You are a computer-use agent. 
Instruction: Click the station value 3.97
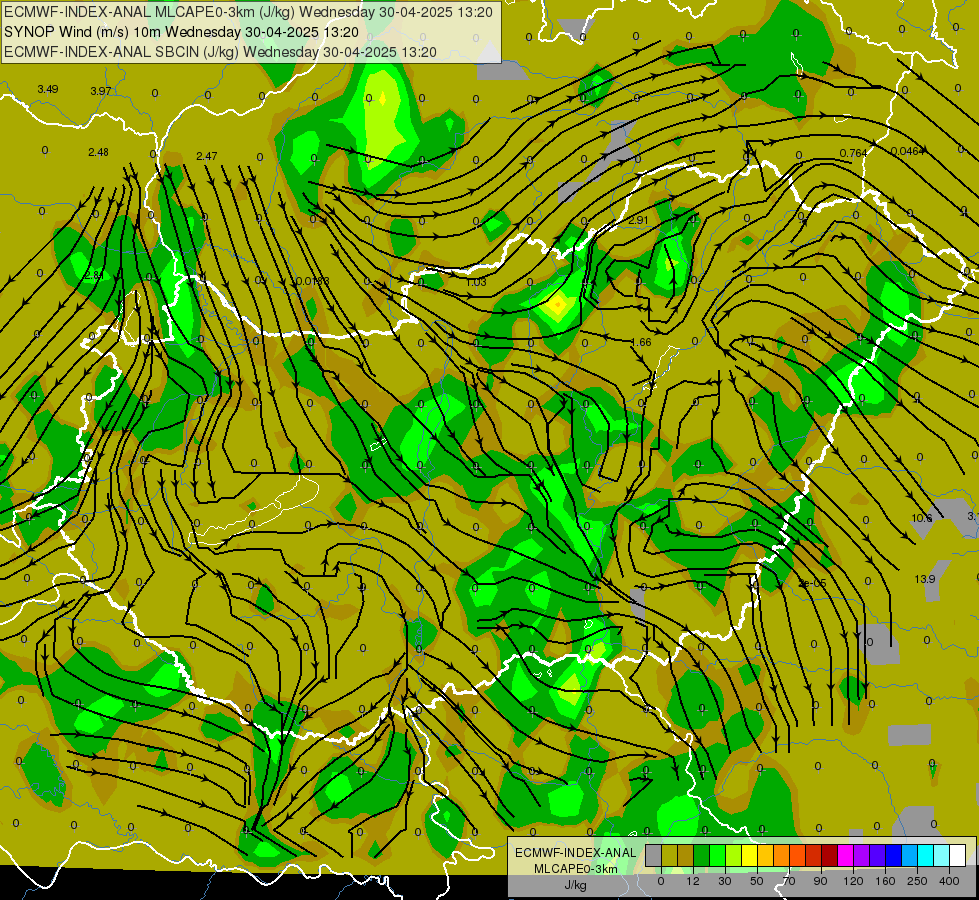101,91
